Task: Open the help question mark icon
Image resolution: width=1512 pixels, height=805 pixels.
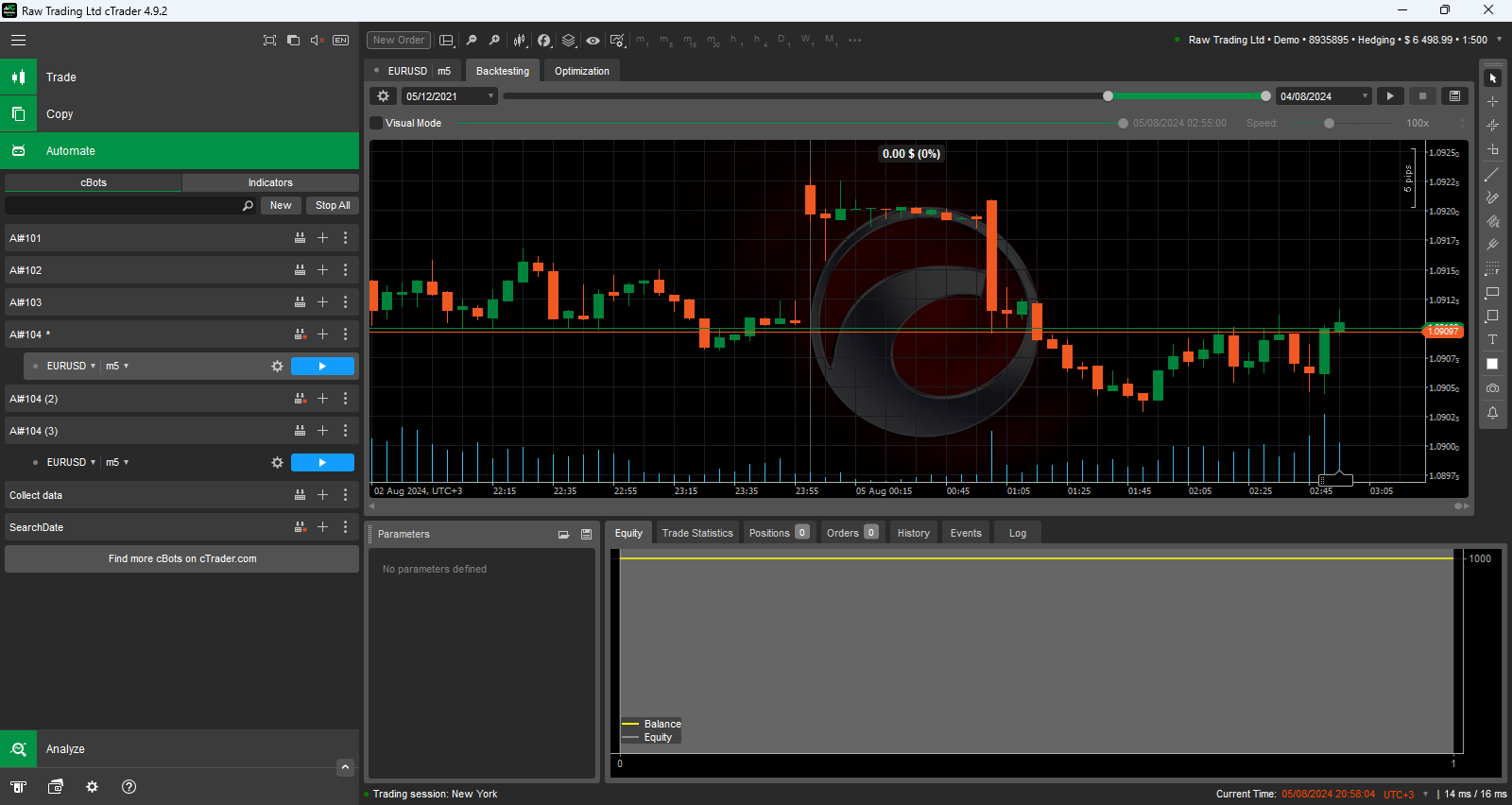Action: click(x=129, y=787)
